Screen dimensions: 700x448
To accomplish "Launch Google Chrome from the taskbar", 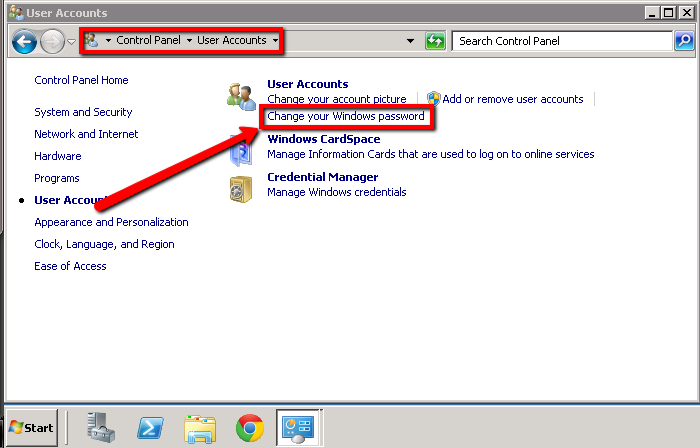I will point(250,427).
